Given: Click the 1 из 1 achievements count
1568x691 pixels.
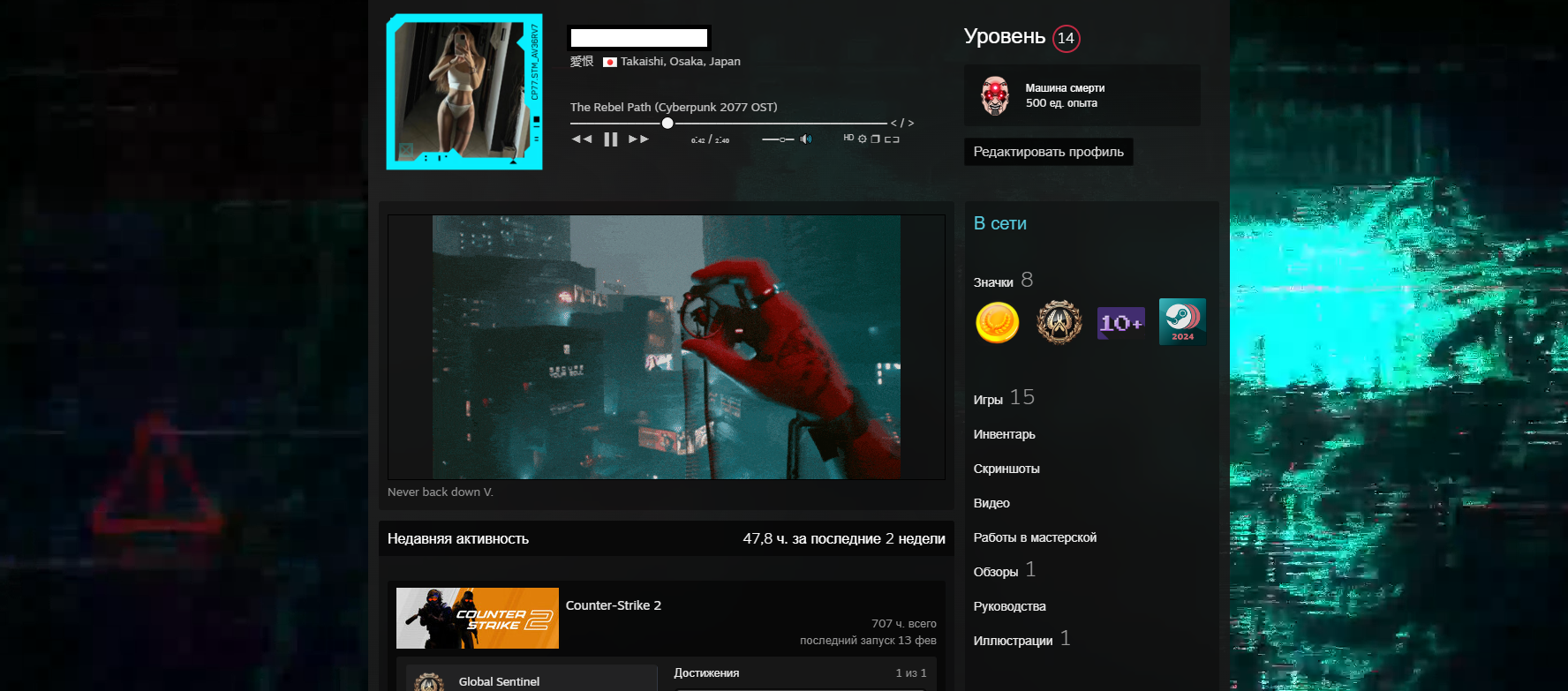Looking at the screenshot, I should (x=911, y=673).
